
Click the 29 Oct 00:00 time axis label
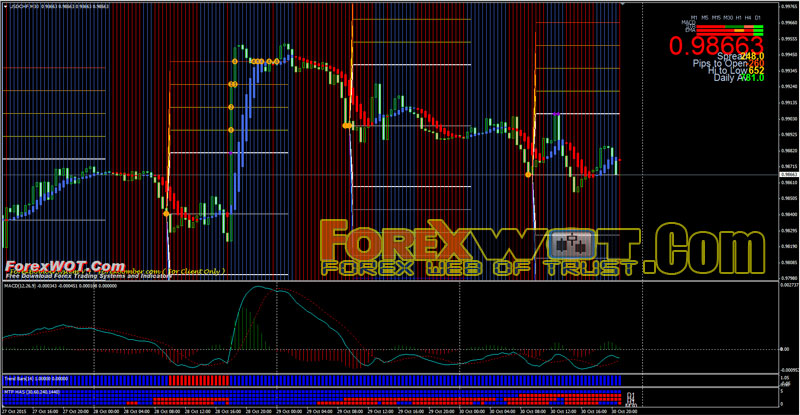(291, 411)
